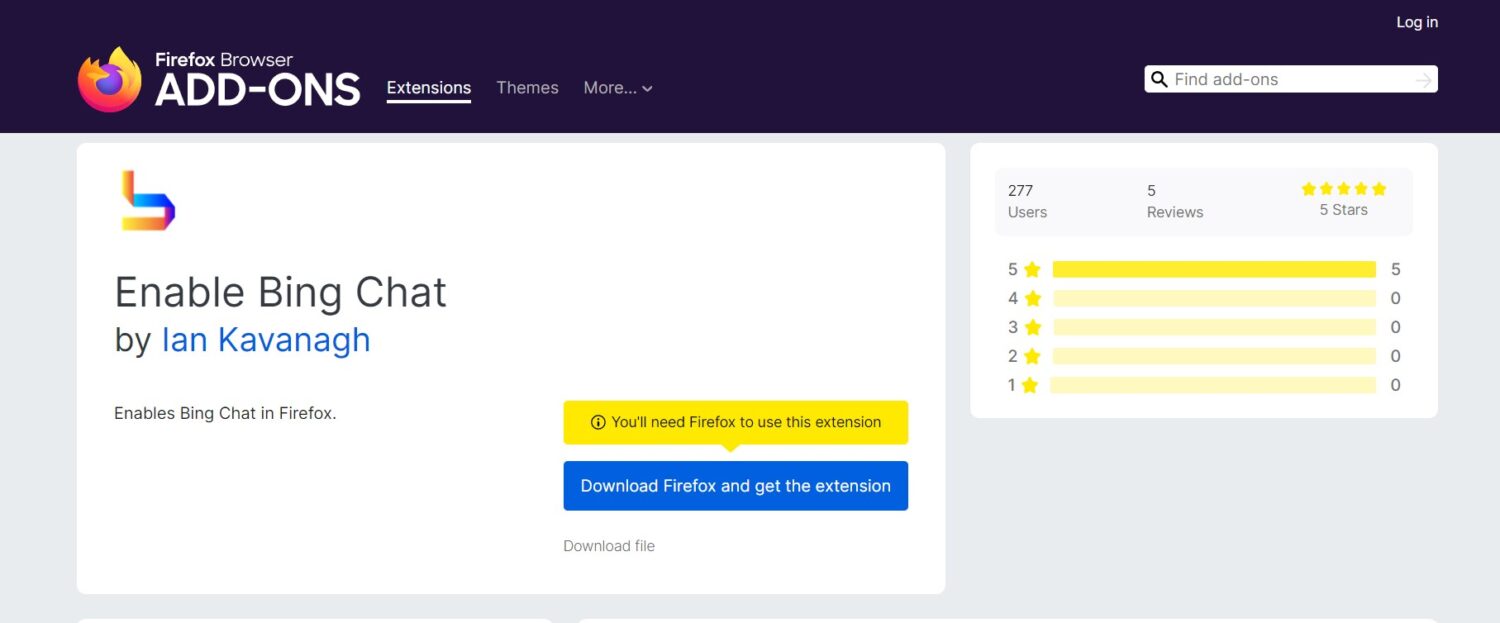Click the 'You'll need Firefox' notice

pos(736,422)
